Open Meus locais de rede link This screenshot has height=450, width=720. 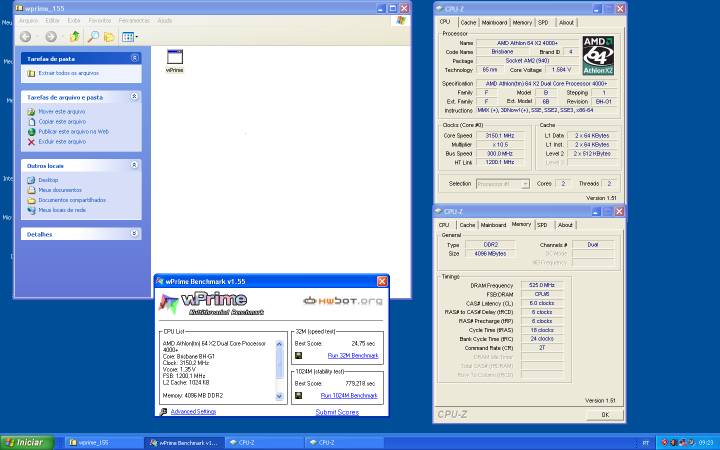point(62,210)
